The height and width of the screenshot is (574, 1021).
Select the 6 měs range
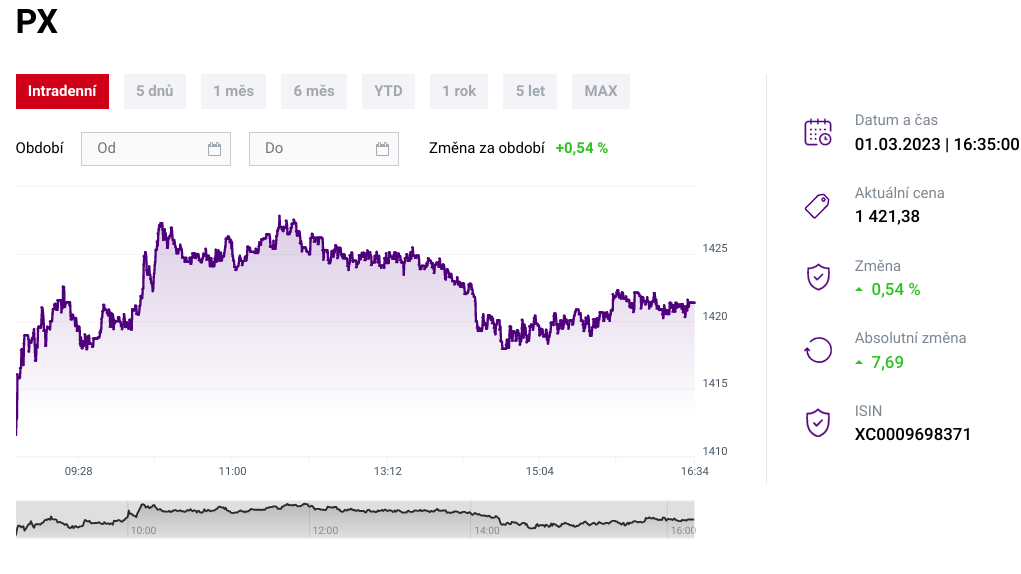tap(314, 91)
